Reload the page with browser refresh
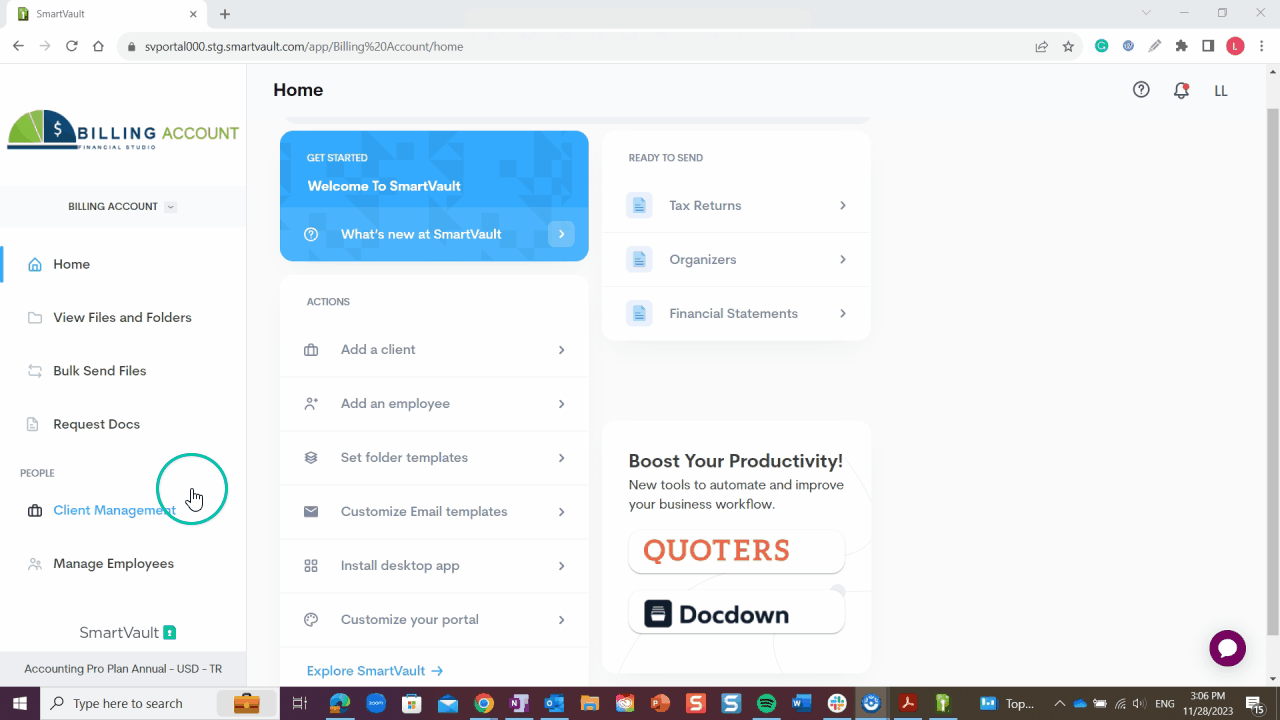The width and height of the screenshot is (1280, 720). pos(72,46)
